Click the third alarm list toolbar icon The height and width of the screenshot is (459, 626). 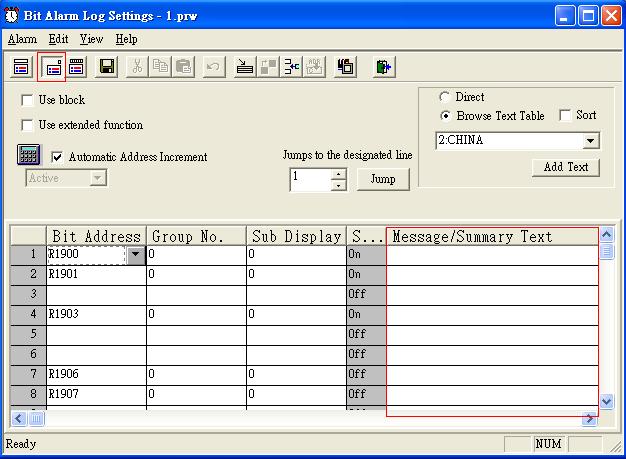pos(76,67)
